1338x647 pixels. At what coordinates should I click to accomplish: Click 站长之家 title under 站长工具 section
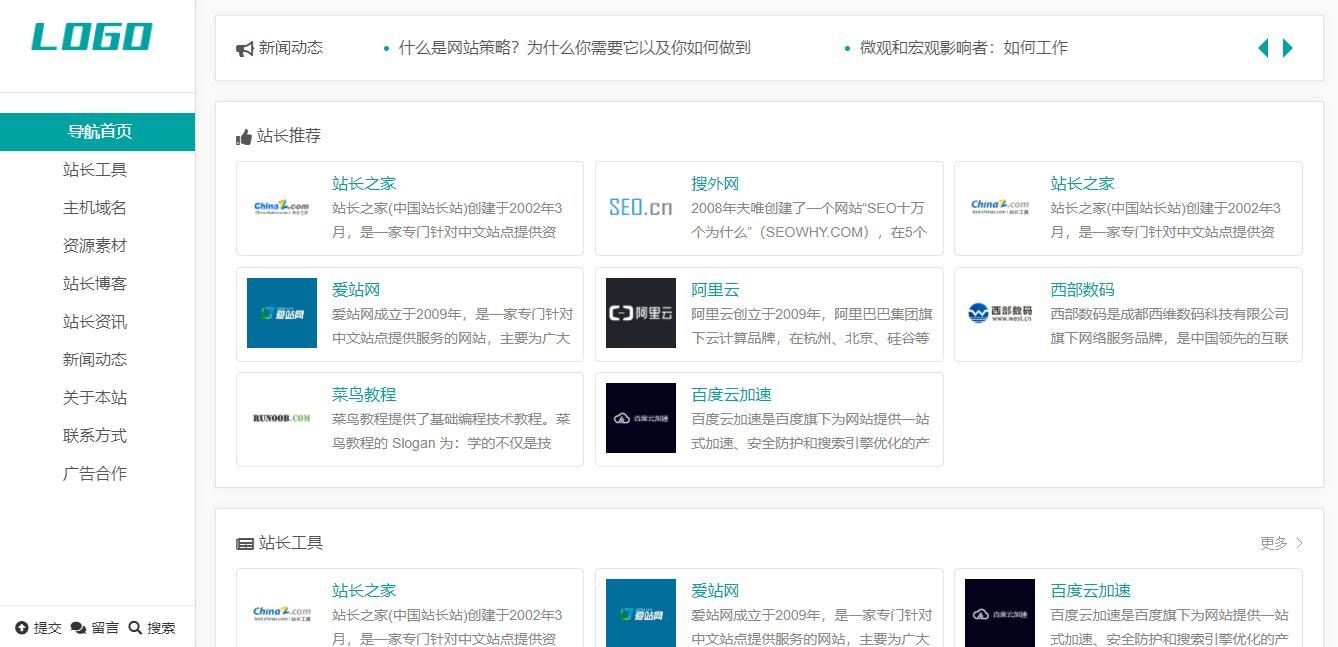click(x=364, y=591)
